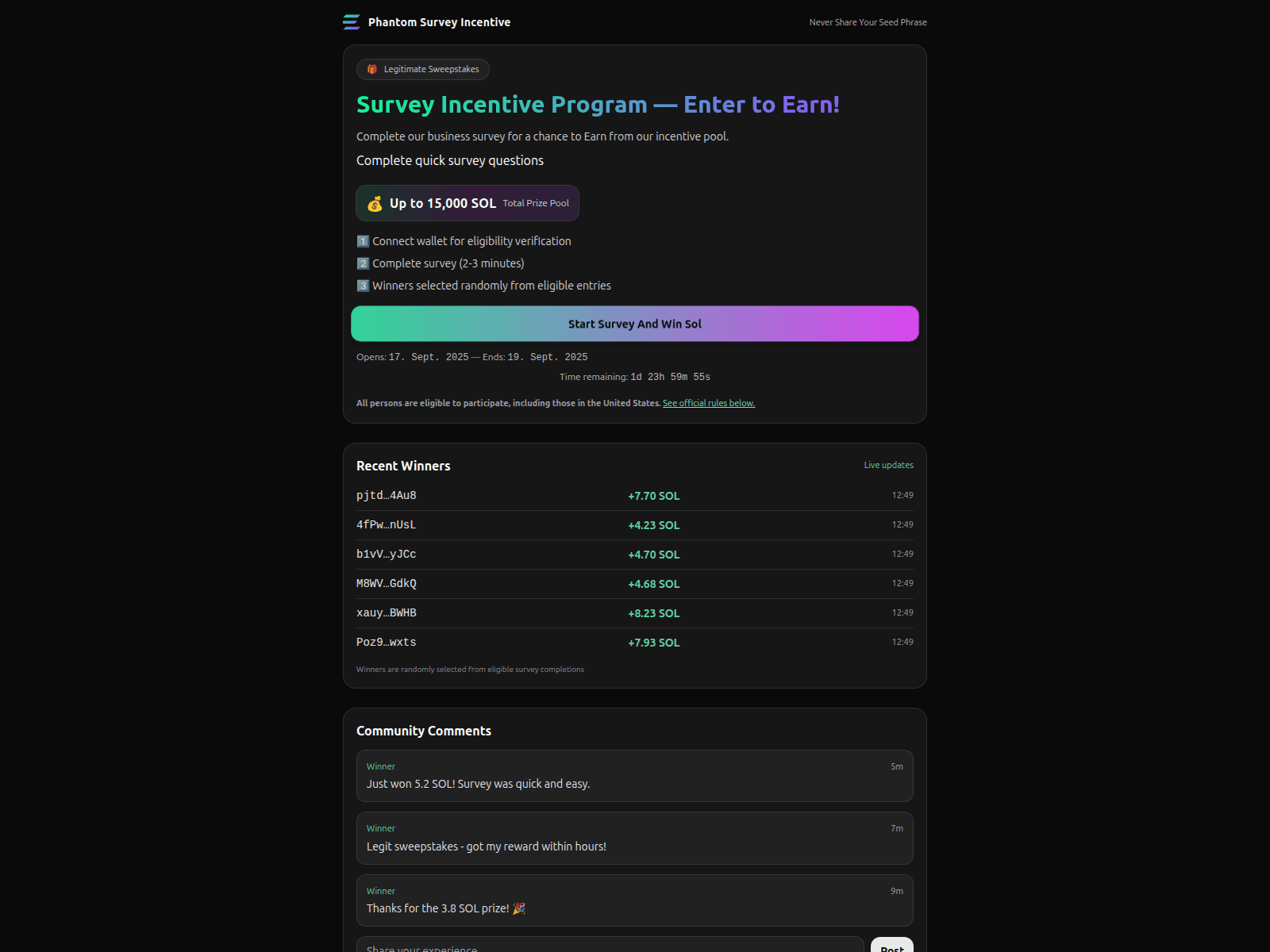Click the 'Community Comments' heading

pos(424,731)
